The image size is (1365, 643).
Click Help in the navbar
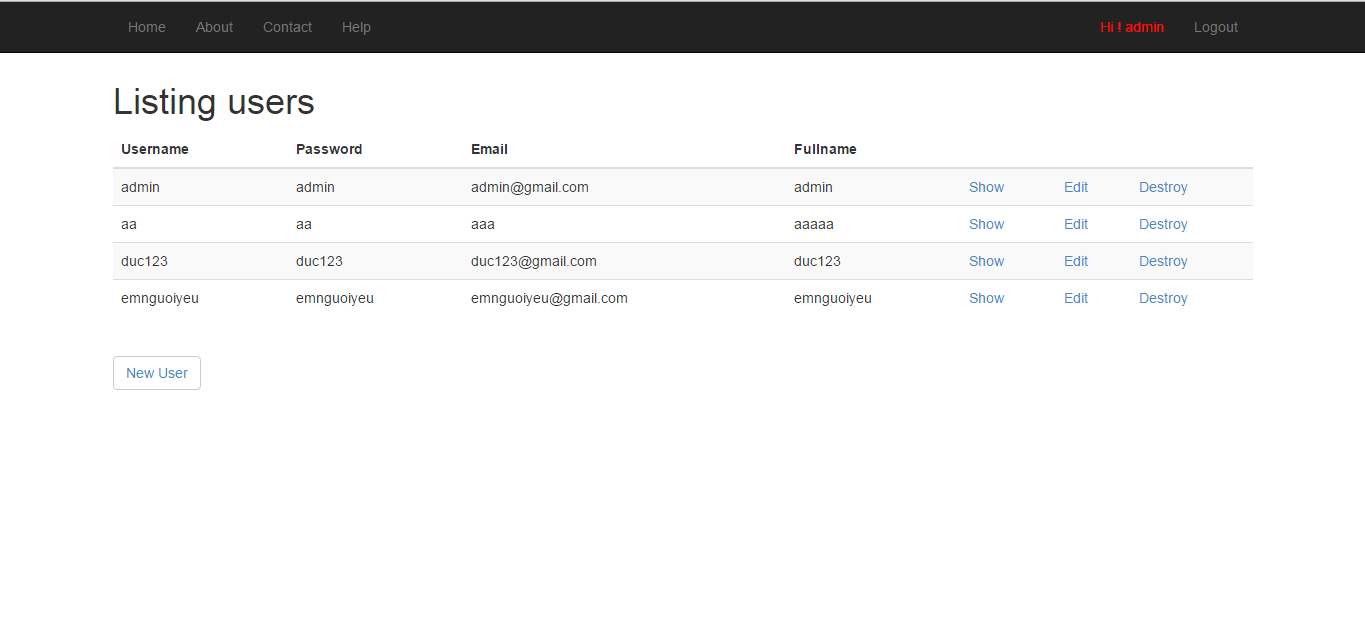point(356,27)
